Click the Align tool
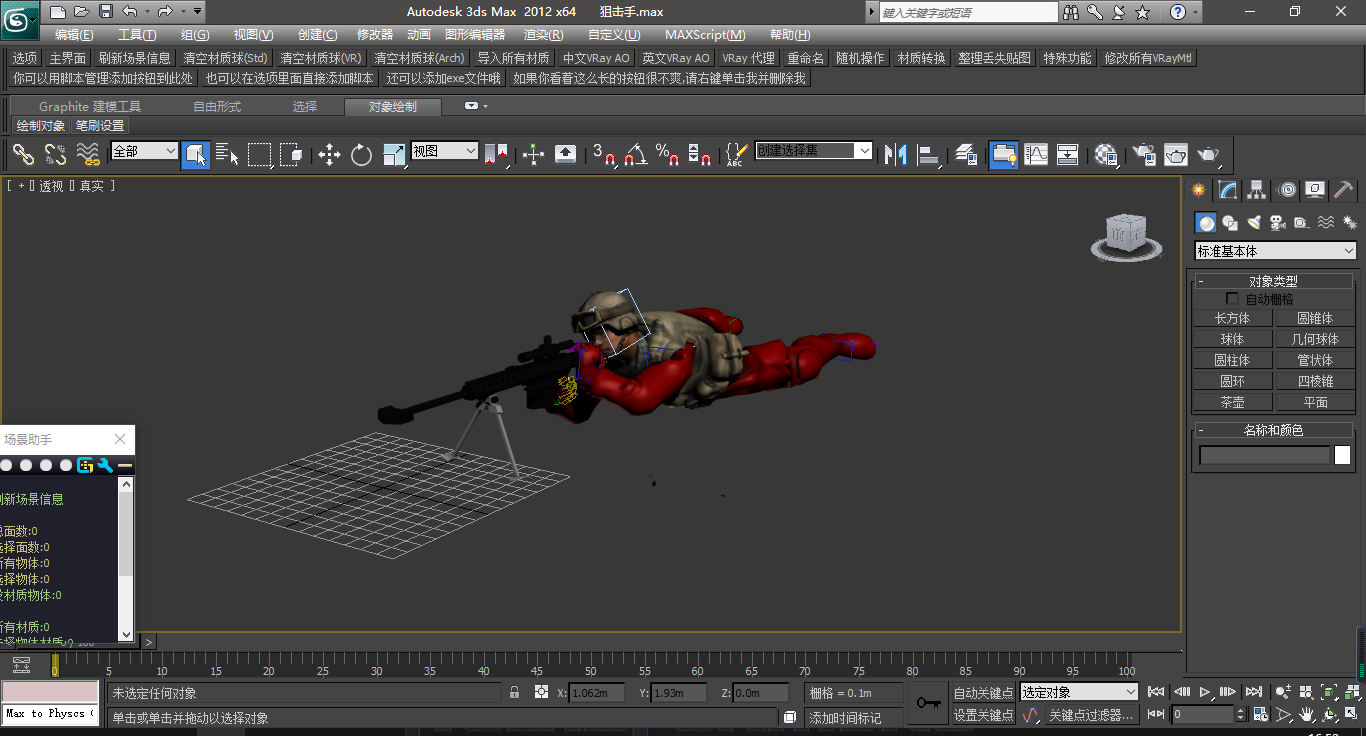 [x=928, y=154]
